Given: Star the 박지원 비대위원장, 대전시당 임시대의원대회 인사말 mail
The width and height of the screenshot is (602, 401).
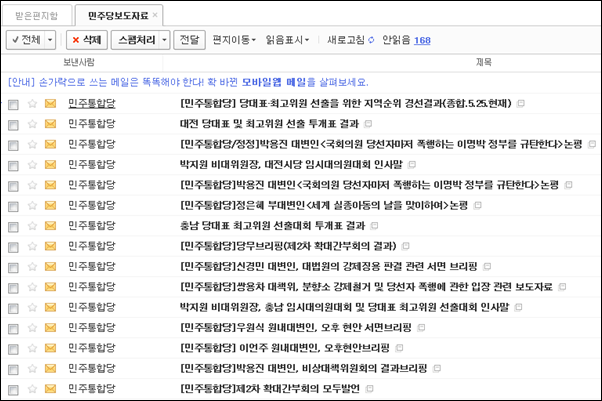Looking at the screenshot, I should pos(33,165).
